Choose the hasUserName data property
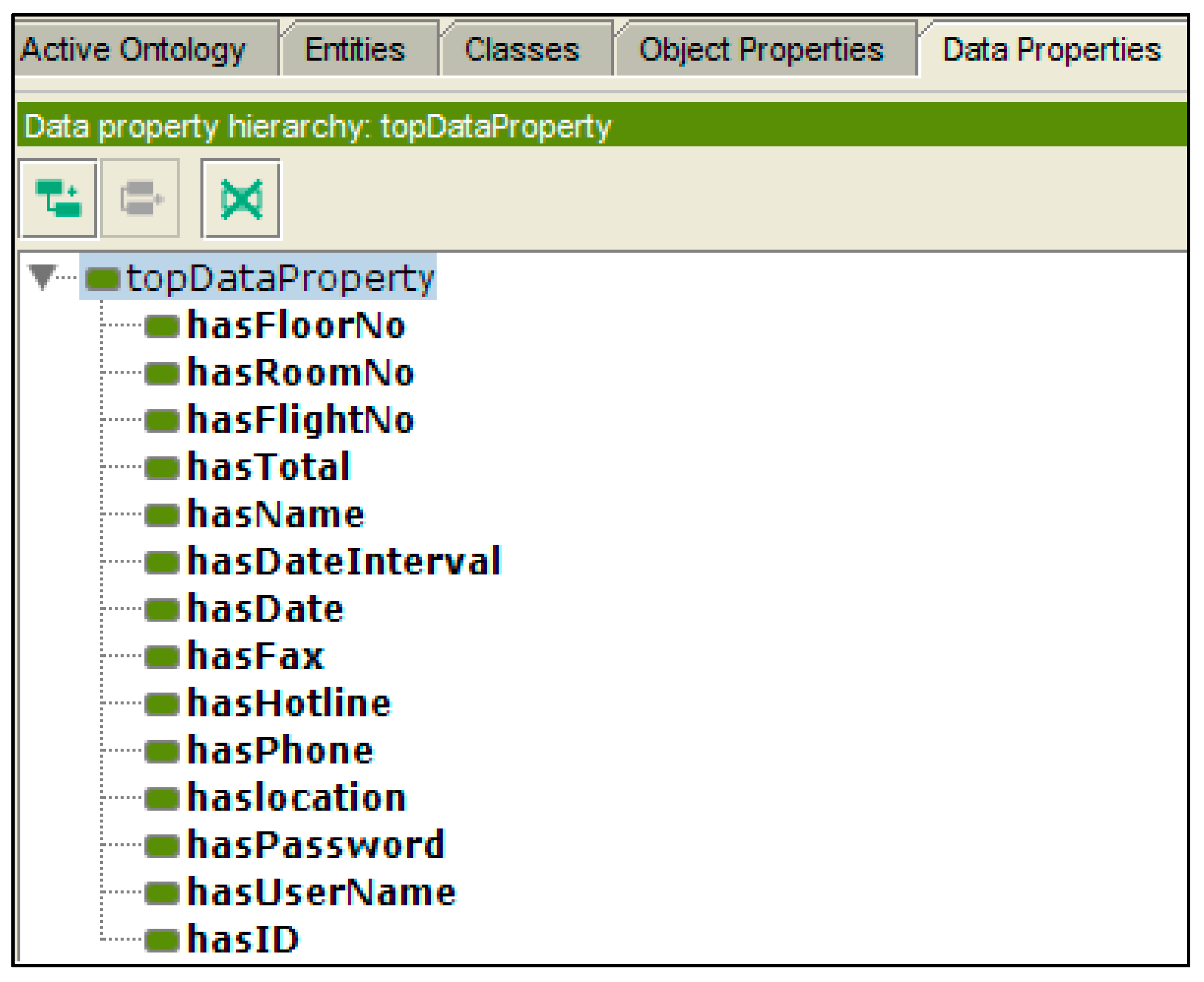Image resolution: width=1204 pixels, height=982 pixels. click(321, 893)
